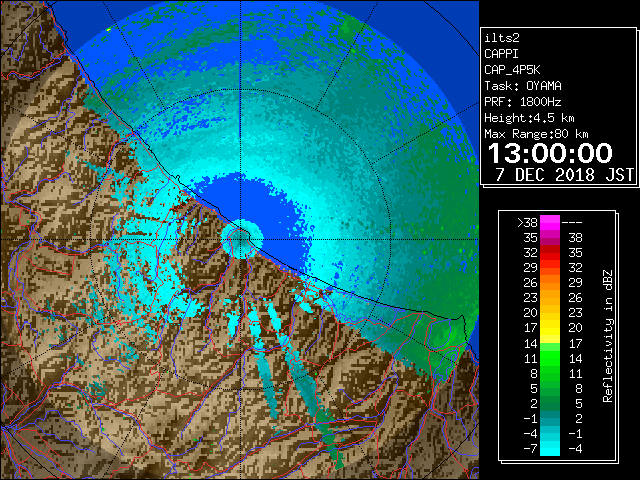The height and width of the screenshot is (480, 640).
Task: Click the 'PRF: 1800Hz' line
Action: pyautogui.click(x=523, y=102)
